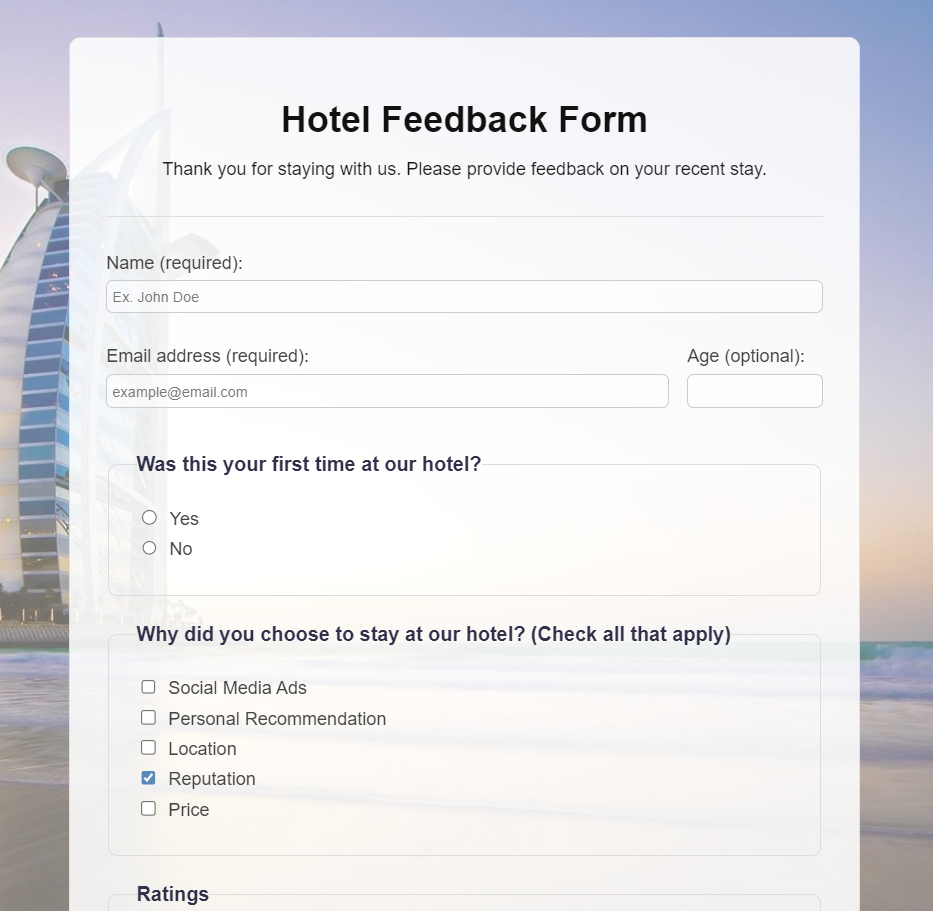Image resolution: width=933 pixels, height=911 pixels.
Task: Click the "Name (required):" label
Action: 174,263
